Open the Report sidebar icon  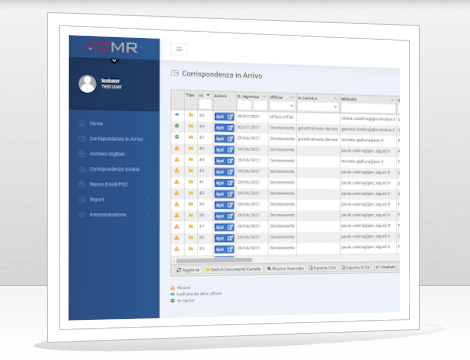point(82,199)
